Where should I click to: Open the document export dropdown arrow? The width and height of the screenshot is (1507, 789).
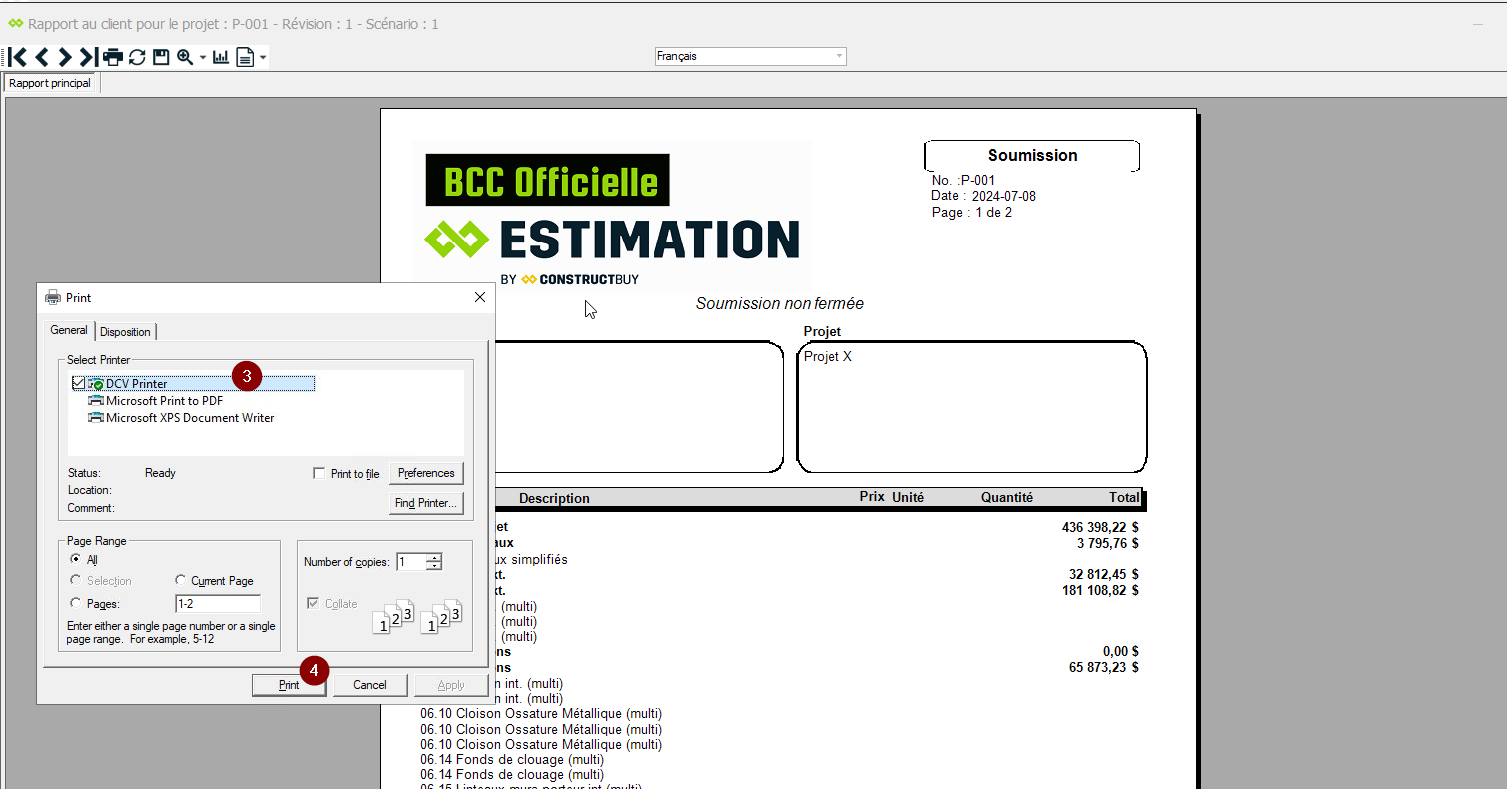click(263, 58)
